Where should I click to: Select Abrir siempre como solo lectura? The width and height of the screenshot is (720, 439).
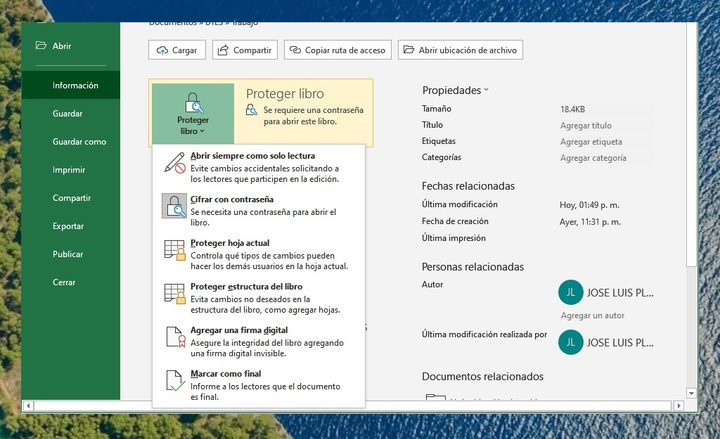pyautogui.click(x=259, y=167)
